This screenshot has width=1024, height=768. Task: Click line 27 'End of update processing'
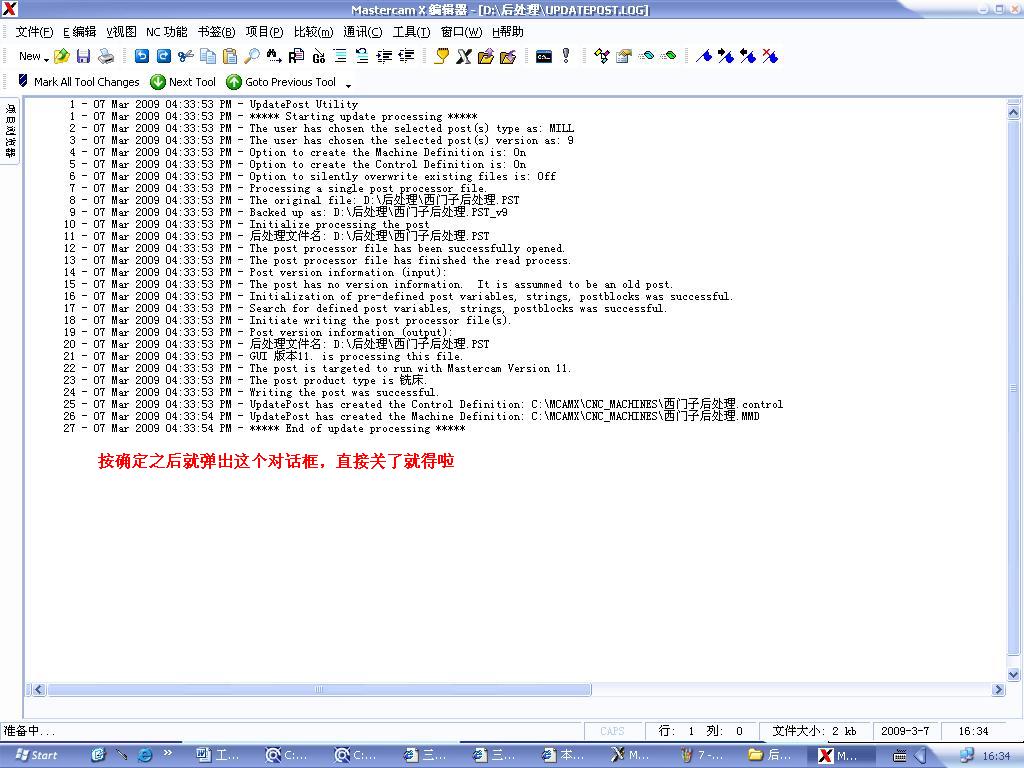[357, 428]
